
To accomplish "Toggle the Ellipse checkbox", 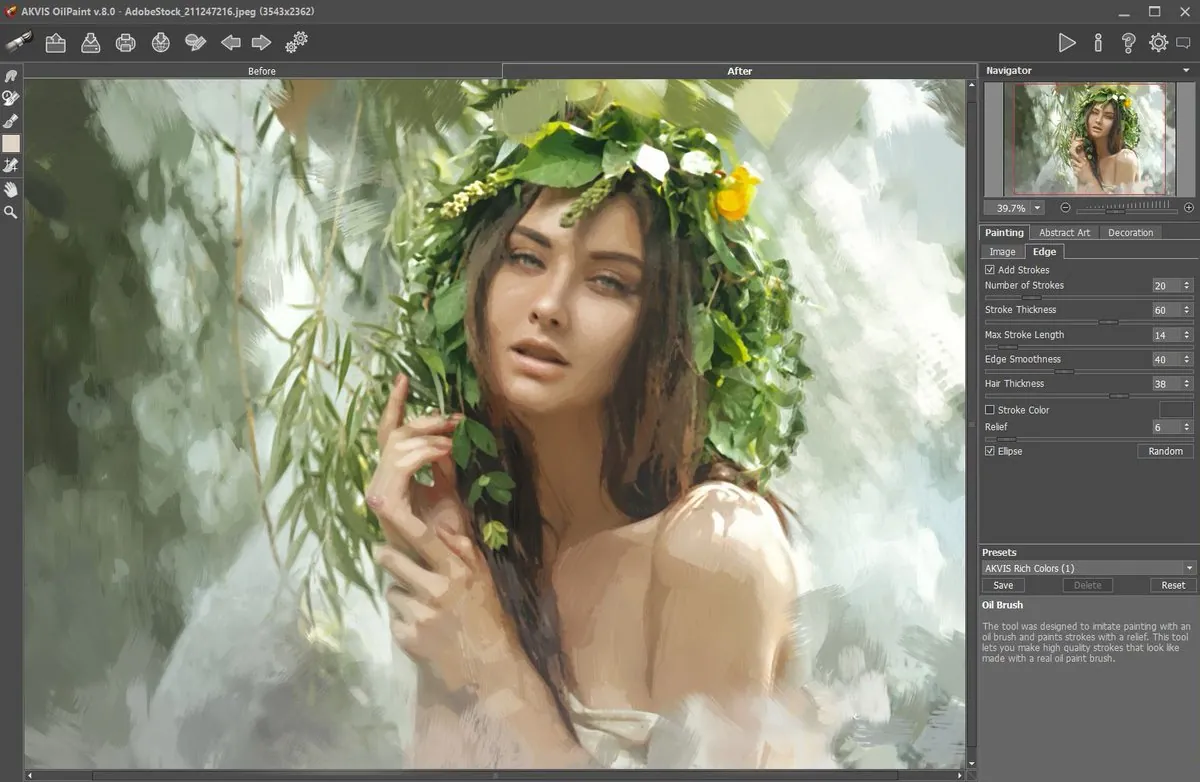I will 990,451.
